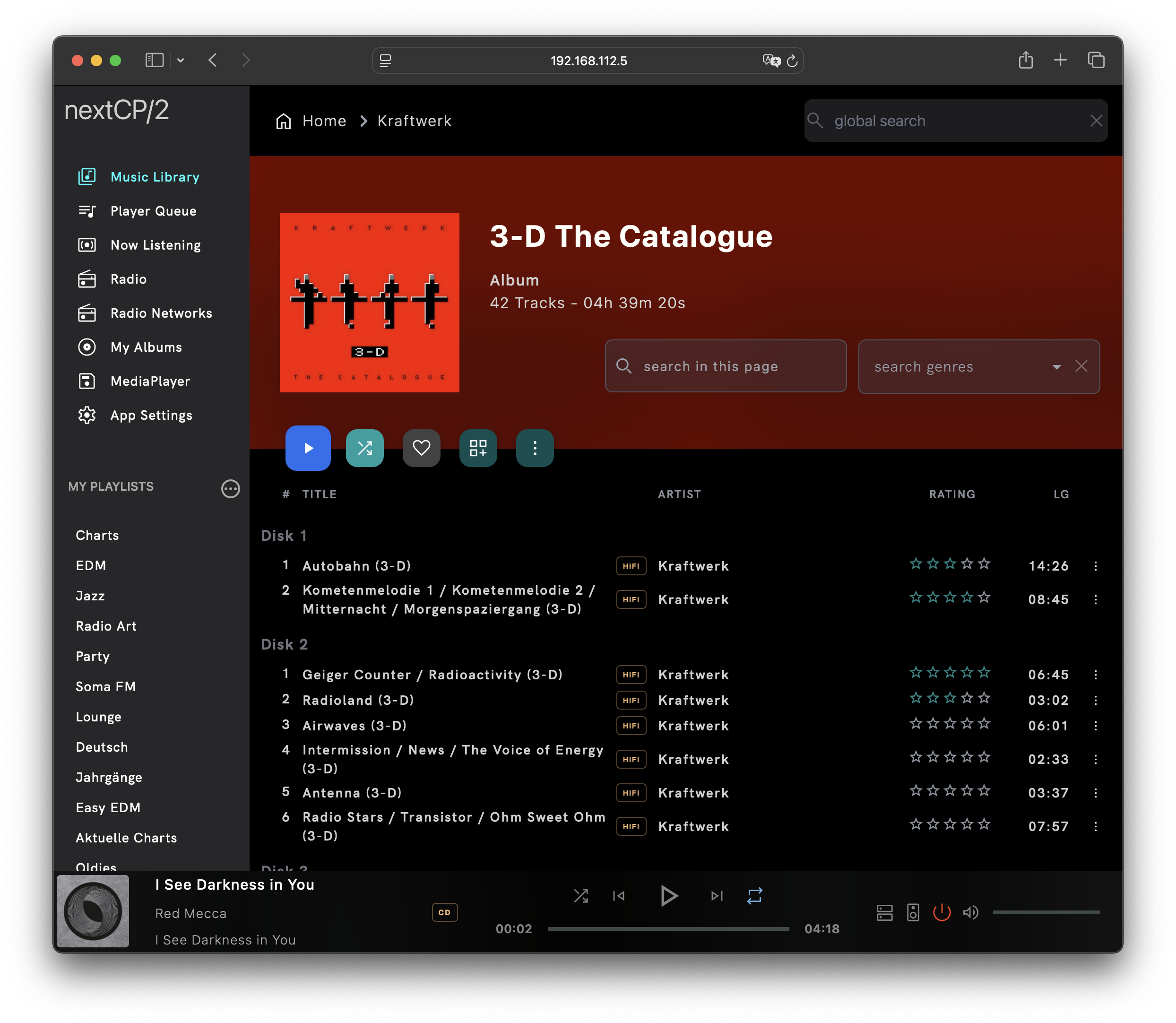Open options menu for Airwaves (3-D)

click(1096, 726)
